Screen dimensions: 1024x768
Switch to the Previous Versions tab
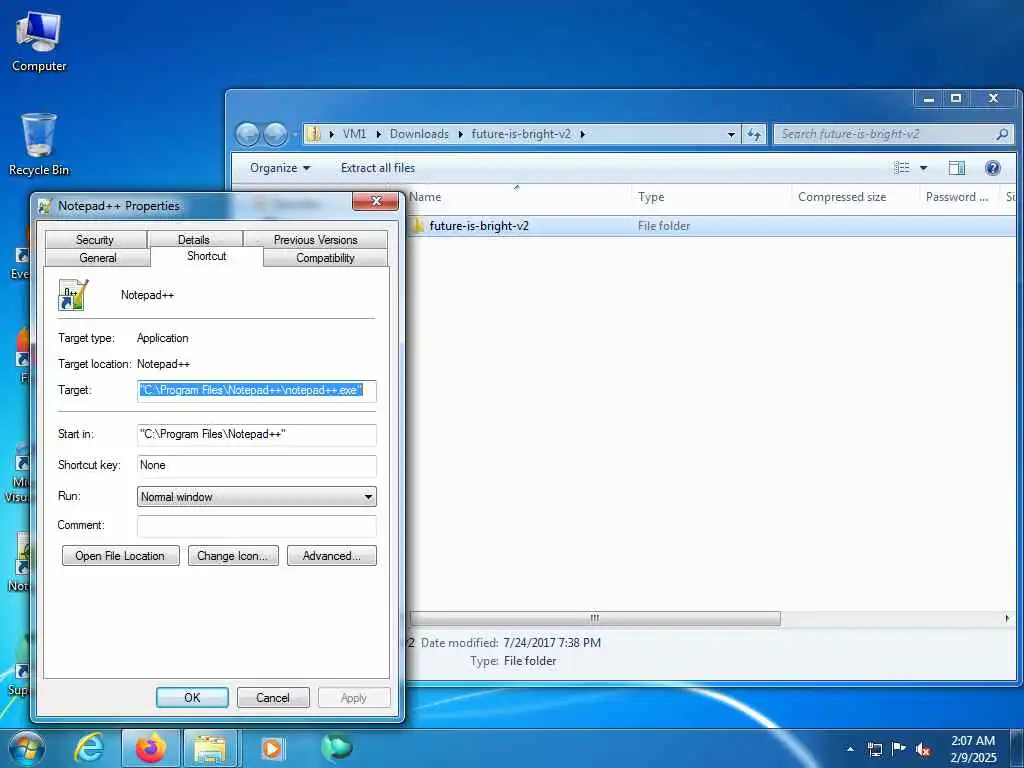(x=316, y=240)
